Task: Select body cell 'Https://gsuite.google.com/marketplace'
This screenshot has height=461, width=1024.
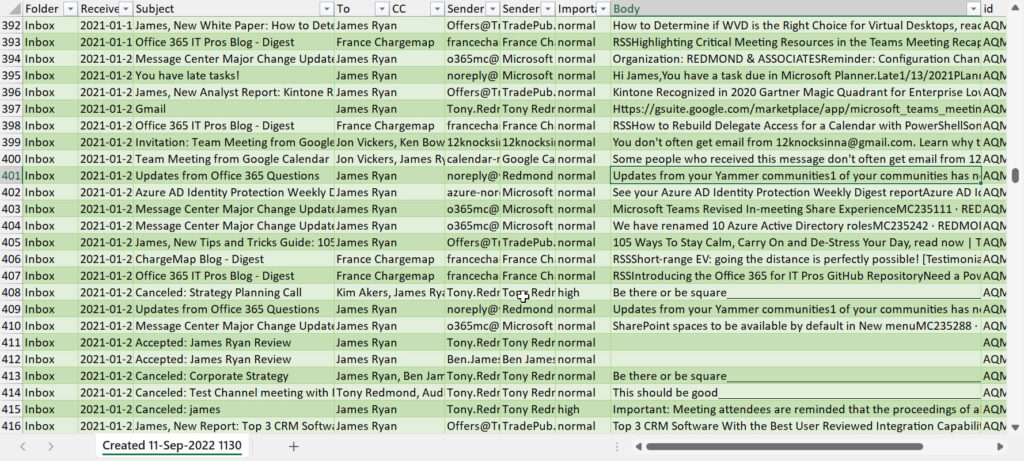Action: [796, 109]
